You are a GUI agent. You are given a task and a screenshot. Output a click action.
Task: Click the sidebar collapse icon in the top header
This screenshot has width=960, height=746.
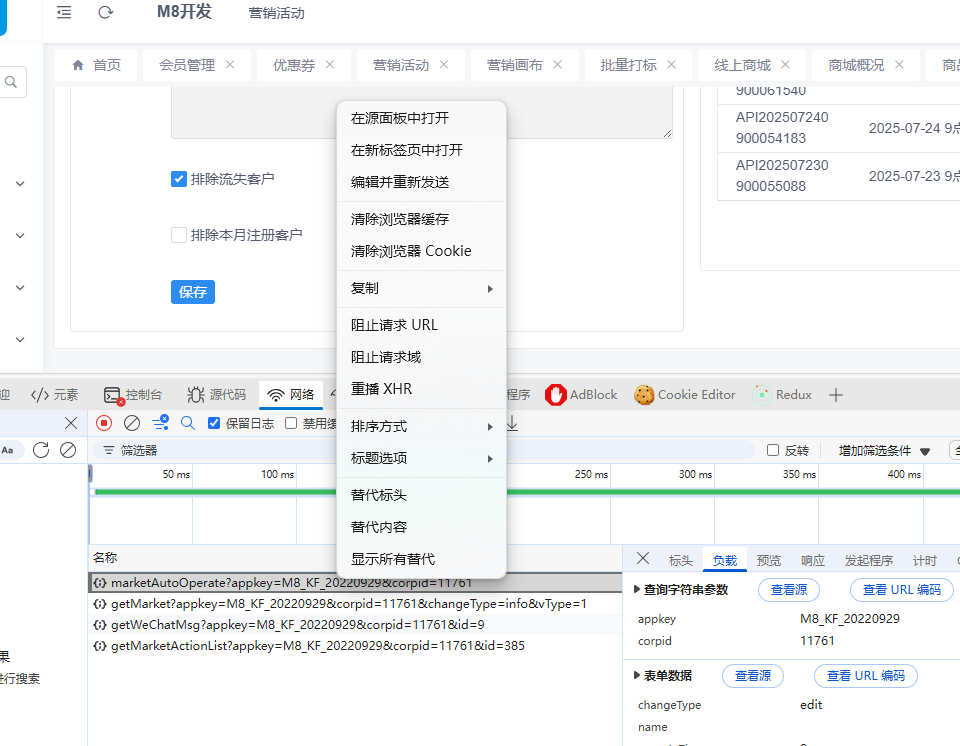[64, 12]
